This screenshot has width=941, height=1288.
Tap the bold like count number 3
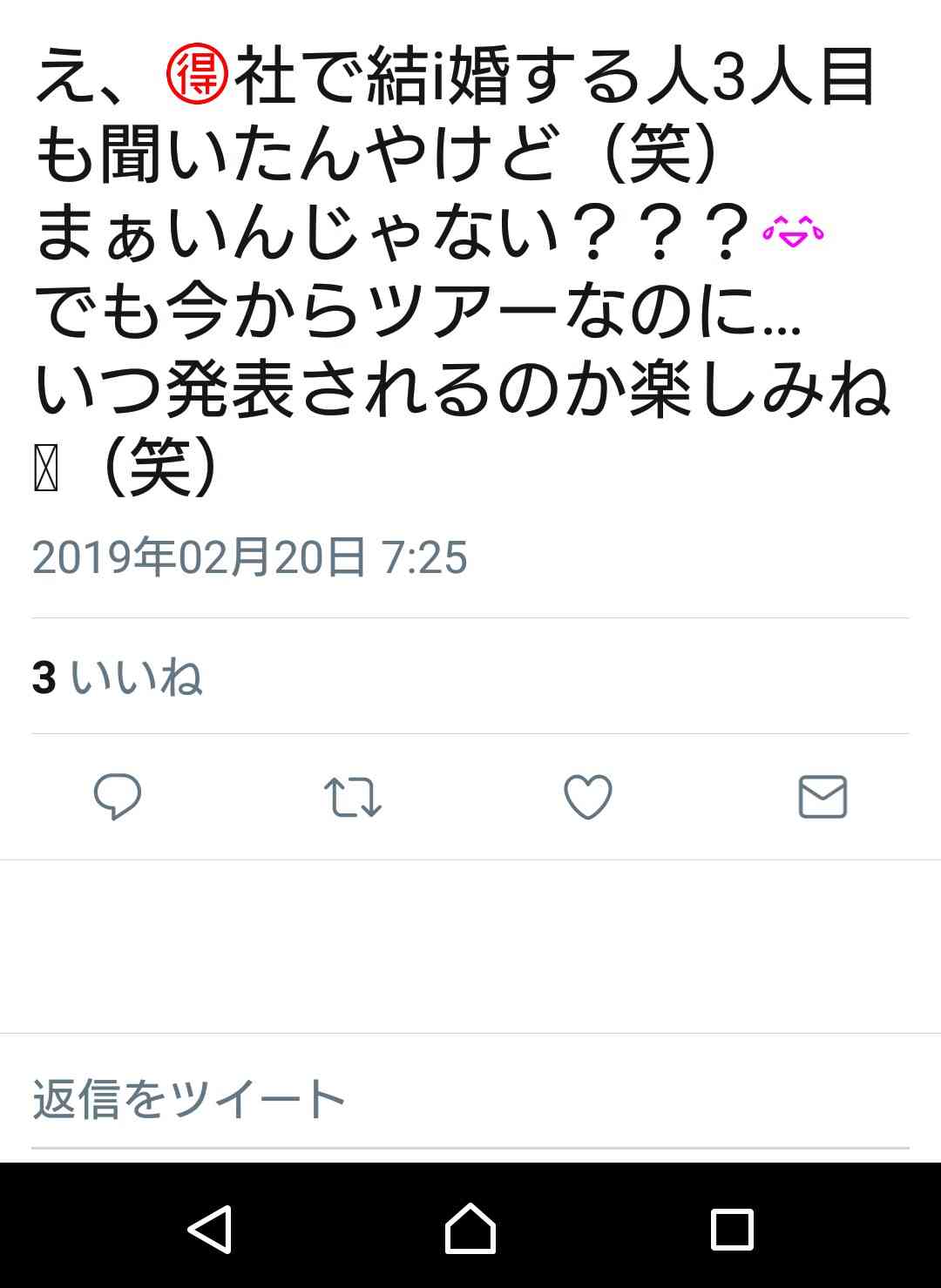(44, 678)
